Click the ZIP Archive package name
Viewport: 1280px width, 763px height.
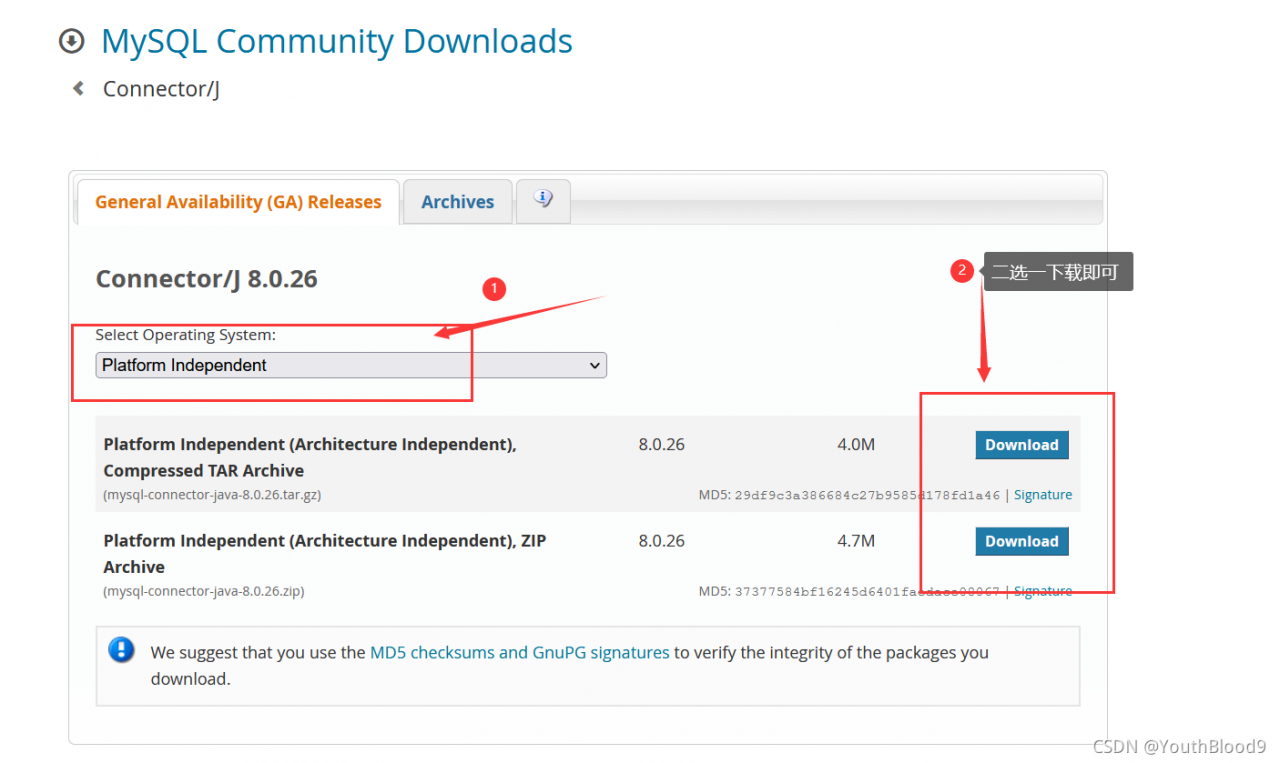[325, 553]
